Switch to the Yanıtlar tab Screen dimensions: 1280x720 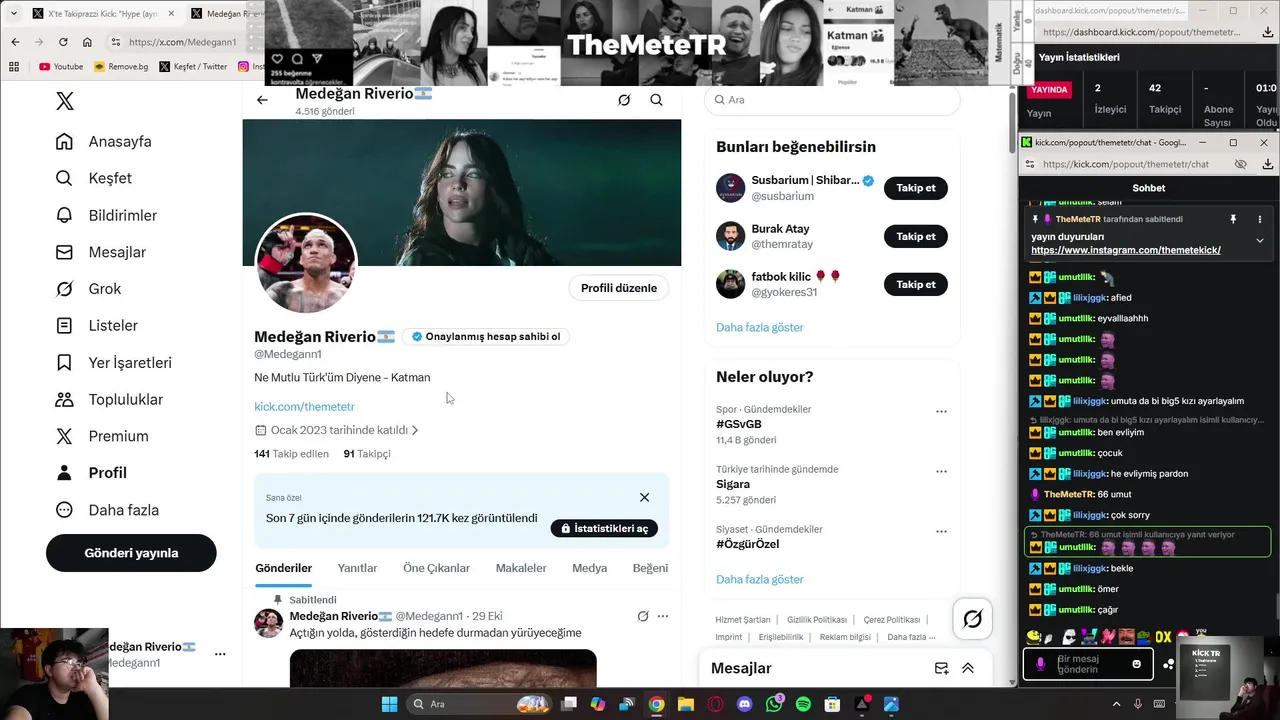(357, 568)
